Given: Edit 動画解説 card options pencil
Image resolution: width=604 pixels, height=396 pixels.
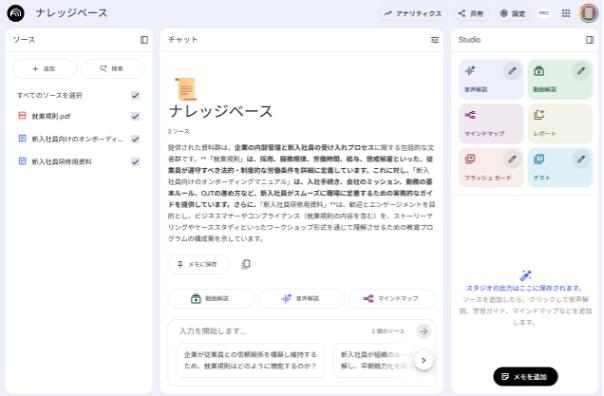Looking at the screenshot, I should click(x=581, y=71).
